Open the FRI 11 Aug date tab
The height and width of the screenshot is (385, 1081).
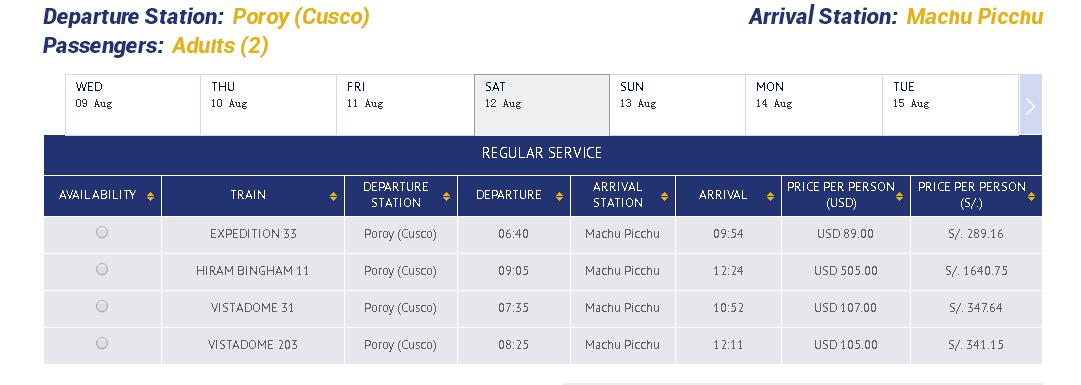point(405,105)
